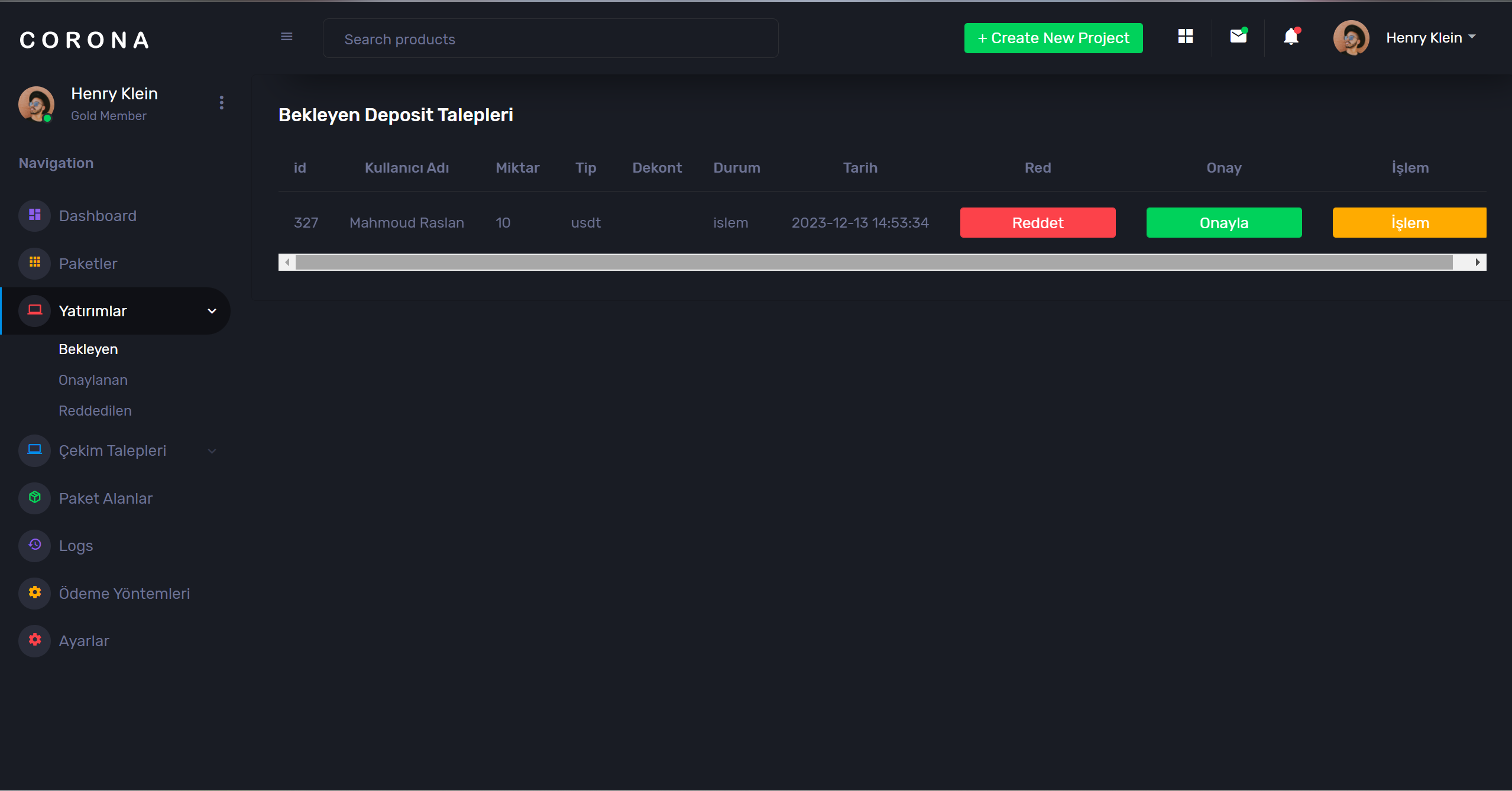The height and width of the screenshot is (791, 1512).
Task: Toggle the grid view icon
Action: [x=1186, y=38]
